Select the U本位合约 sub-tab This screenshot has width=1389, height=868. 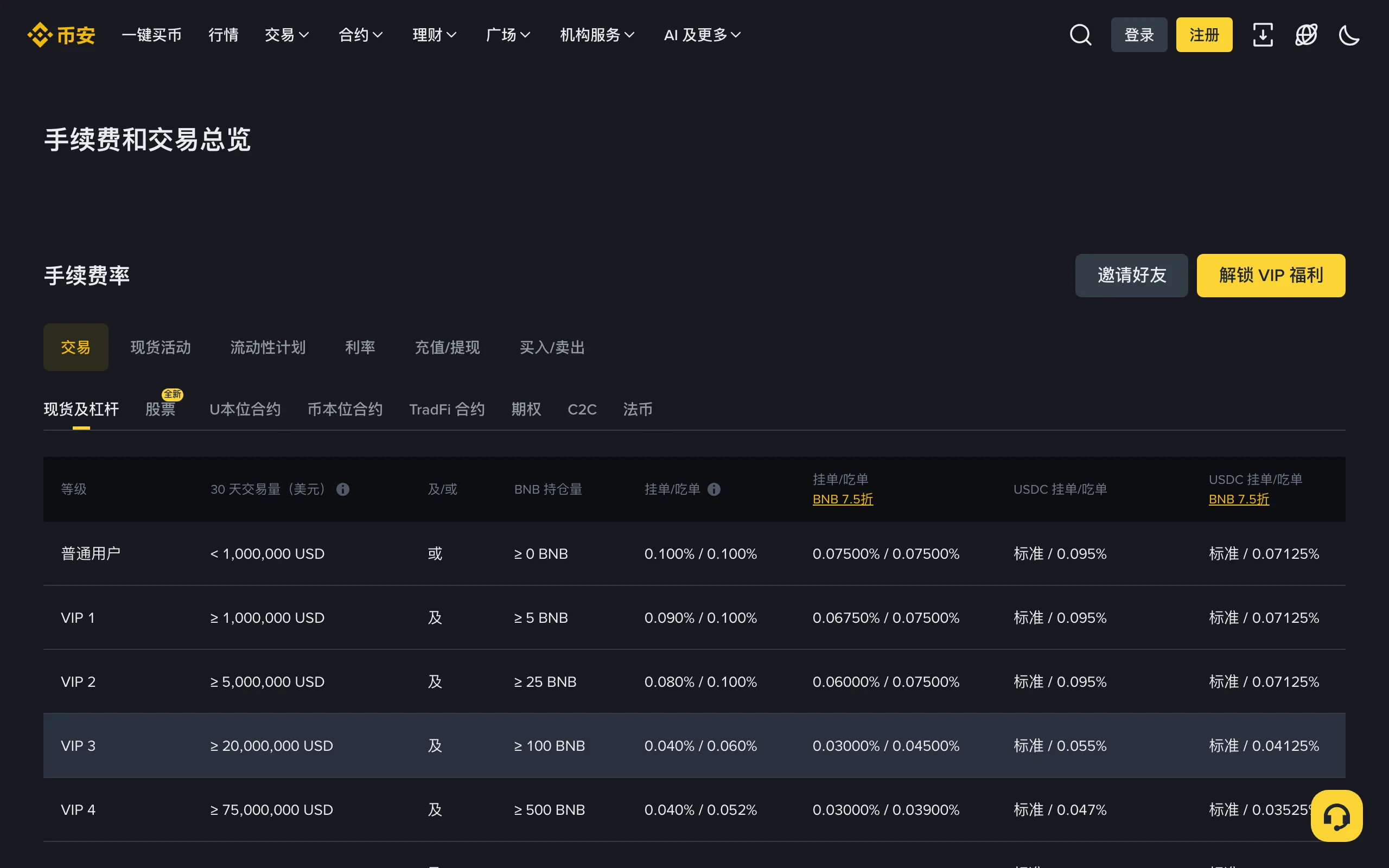tap(245, 409)
